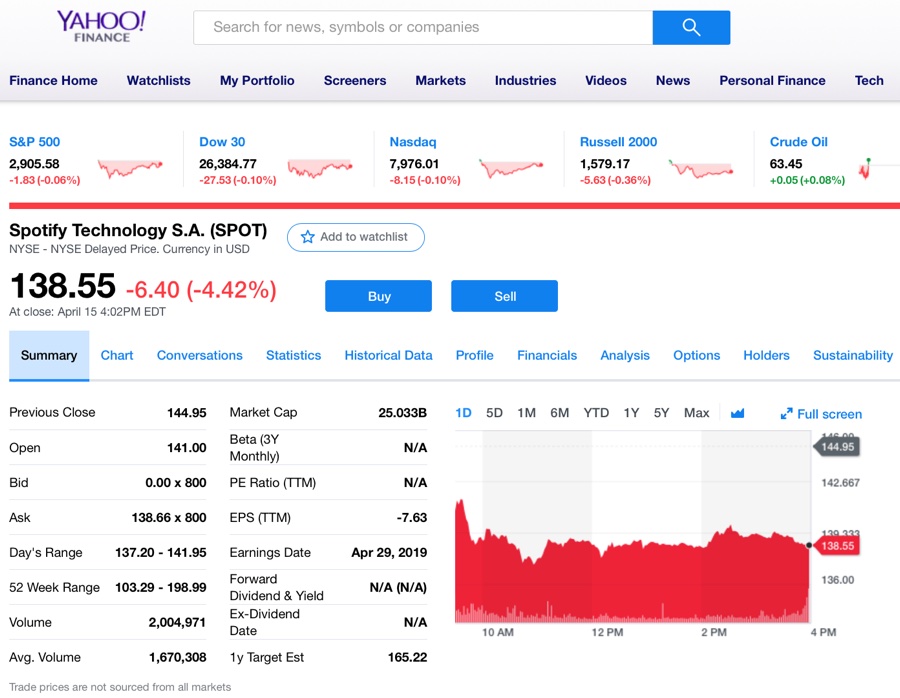Click the Russell 2000 sparkline chart
This screenshot has width=900, height=698.
701,169
